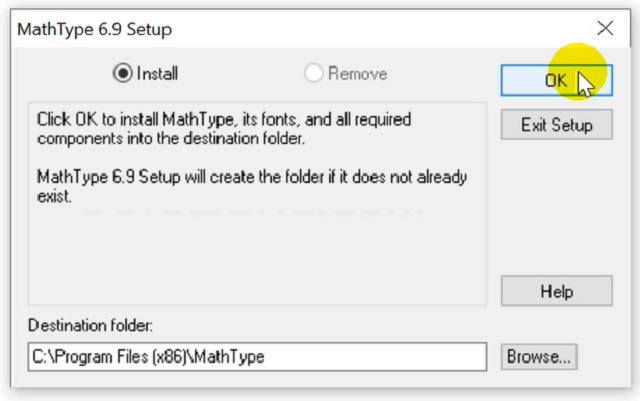Click the greyed-out "Remove" label text
640x401 pixels.
click(357, 73)
